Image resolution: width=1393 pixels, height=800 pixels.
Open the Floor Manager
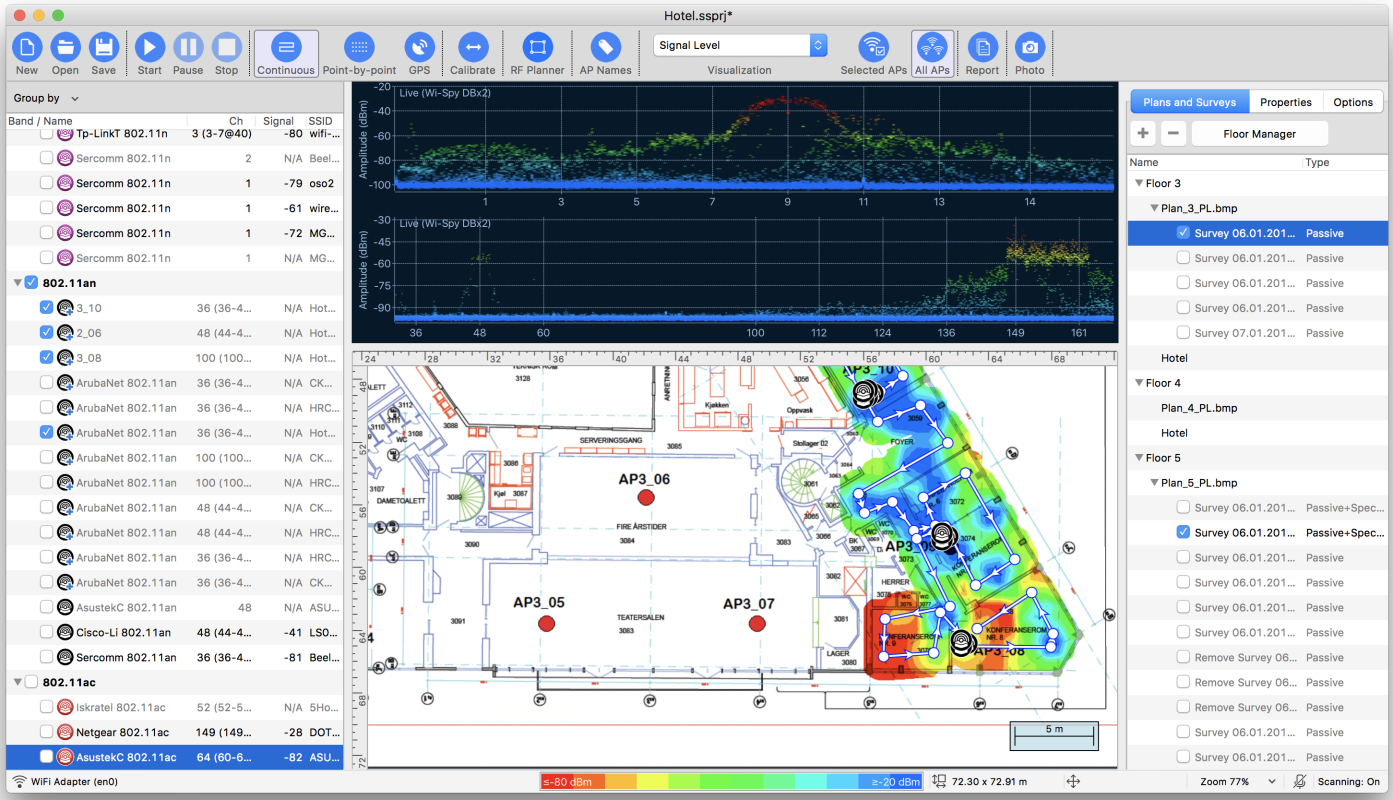click(x=1259, y=133)
